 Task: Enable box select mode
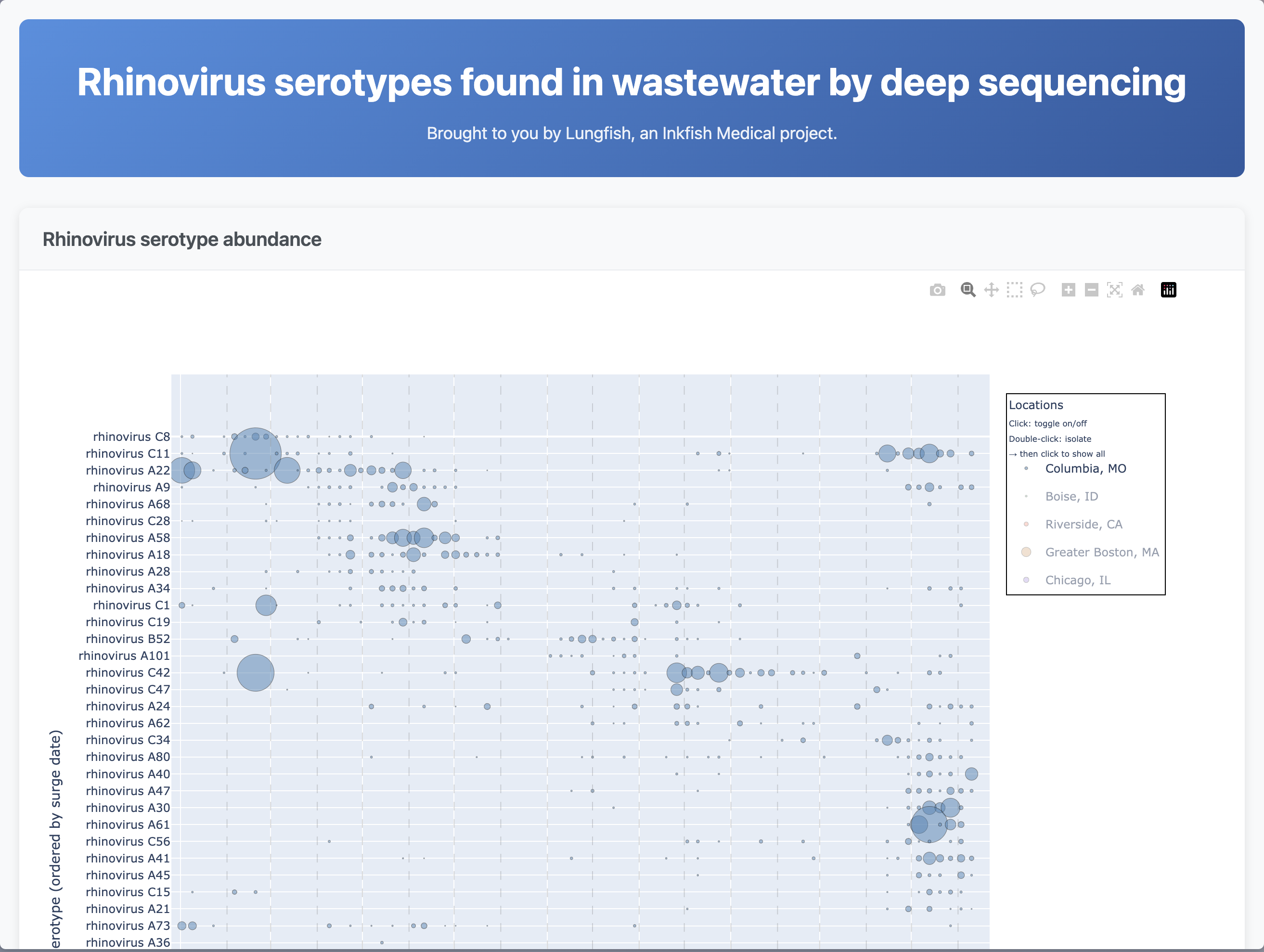(x=1015, y=290)
